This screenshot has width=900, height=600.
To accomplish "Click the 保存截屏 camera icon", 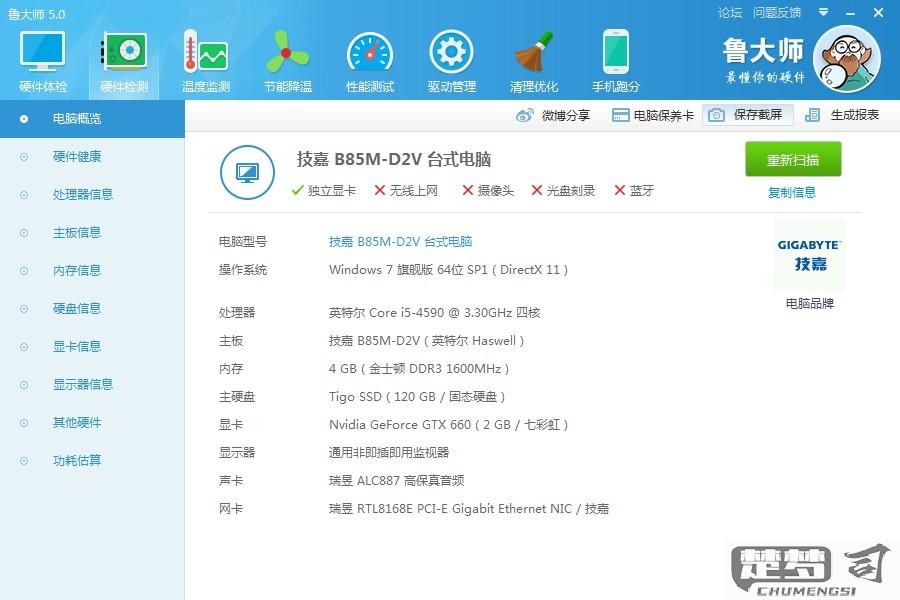I will 716,115.
